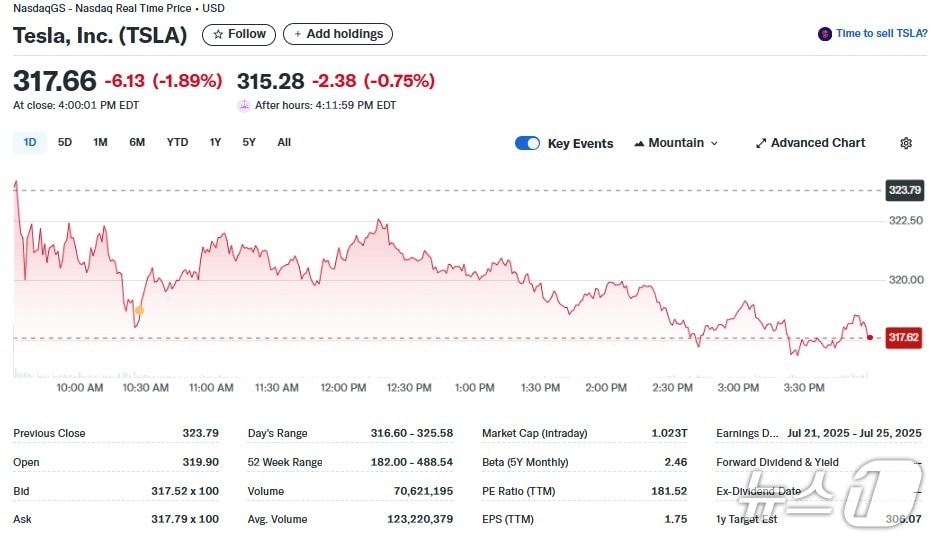Select the 1D time range tab
Image resolution: width=936 pixels, height=541 pixels.
[30, 142]
